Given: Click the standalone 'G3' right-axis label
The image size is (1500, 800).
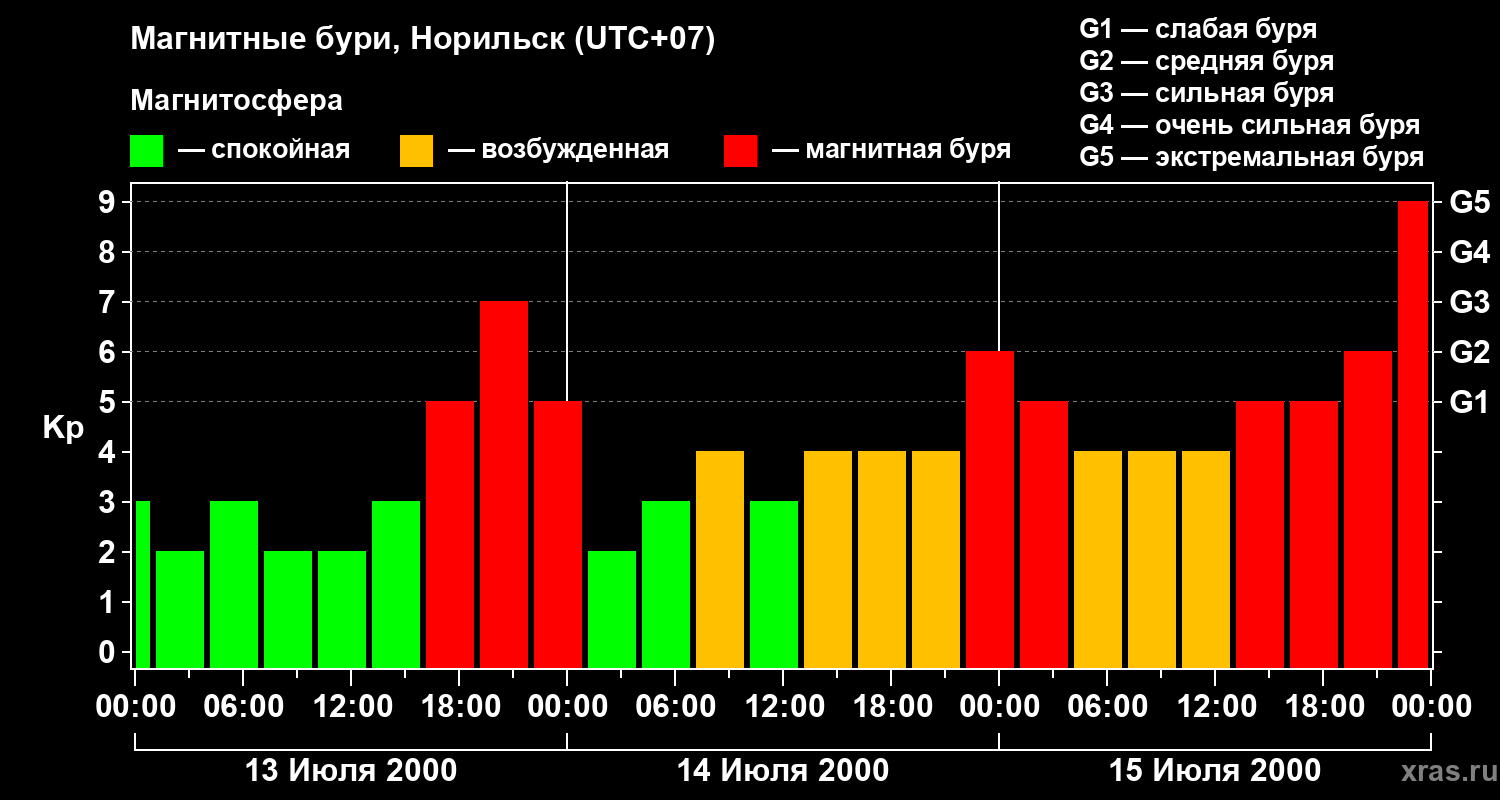Looking at the screenshot, I should tap(1469, 303).
